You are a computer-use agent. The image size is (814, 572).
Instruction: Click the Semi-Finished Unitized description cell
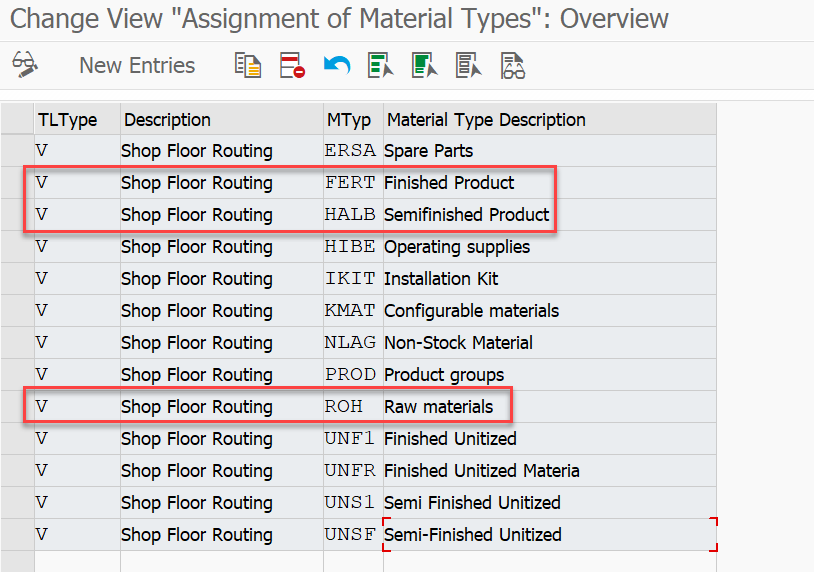click(550, 535)
